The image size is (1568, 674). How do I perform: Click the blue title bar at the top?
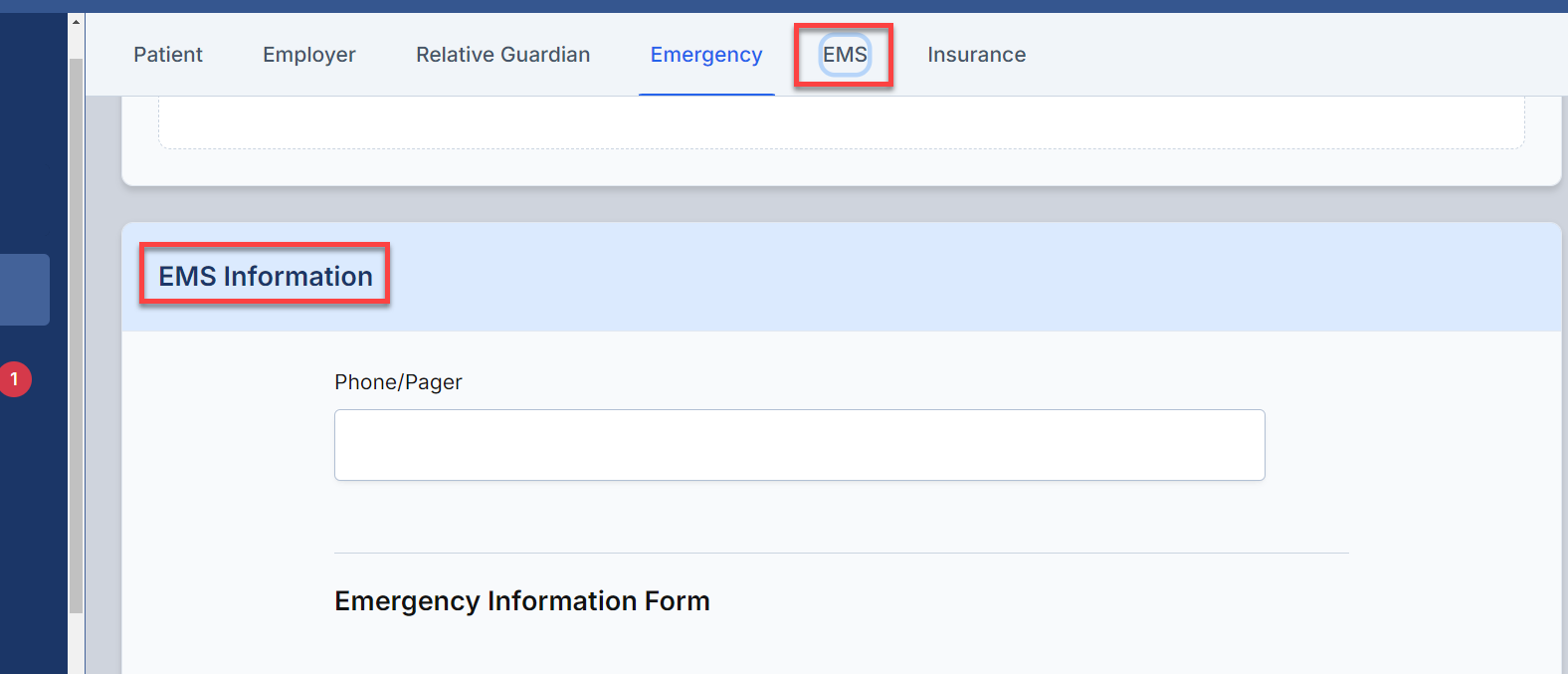click(784, 6)
